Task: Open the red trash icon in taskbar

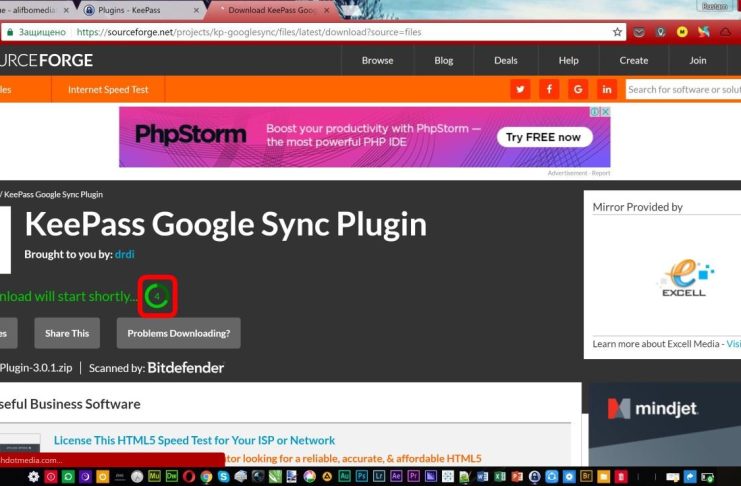Action: point(621,477)
